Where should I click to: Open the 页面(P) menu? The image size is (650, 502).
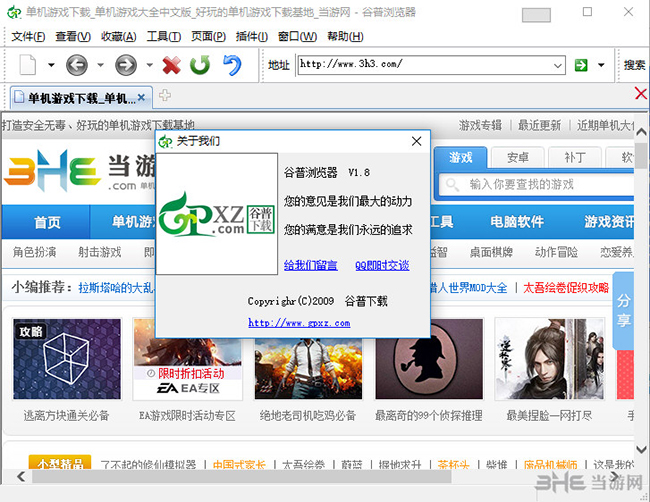[x=208, y=36]
